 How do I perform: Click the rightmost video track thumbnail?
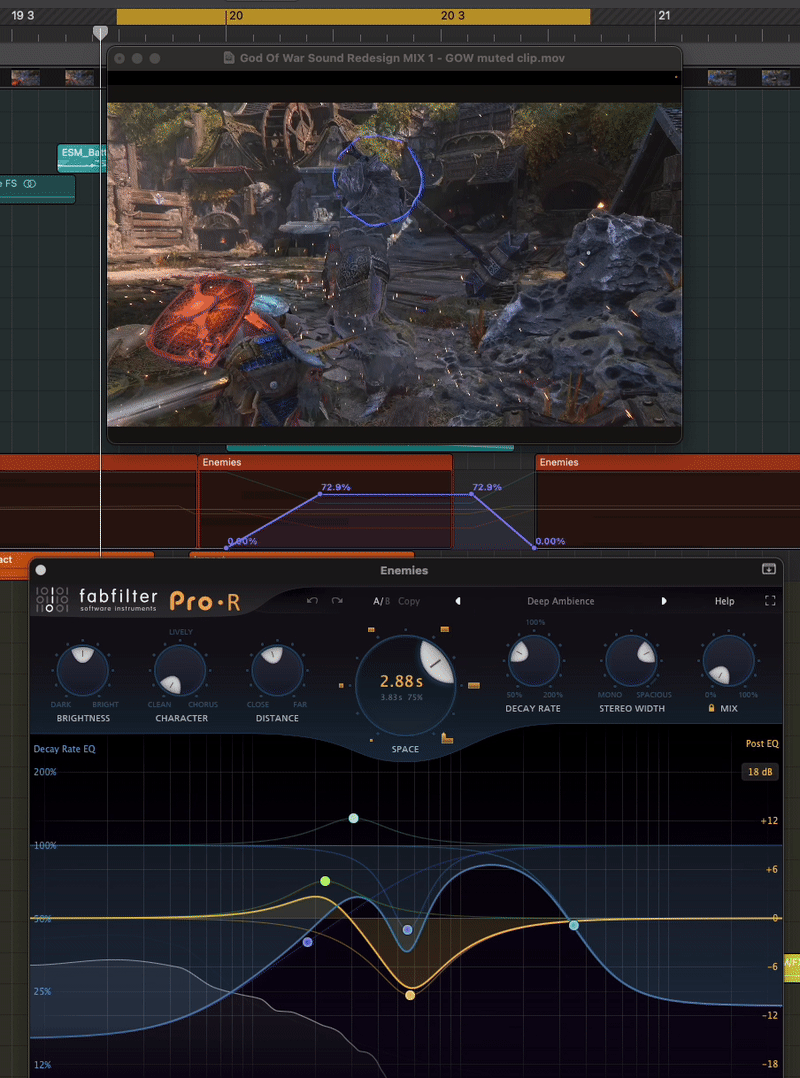pyautogui.click(x=776, y=78)
